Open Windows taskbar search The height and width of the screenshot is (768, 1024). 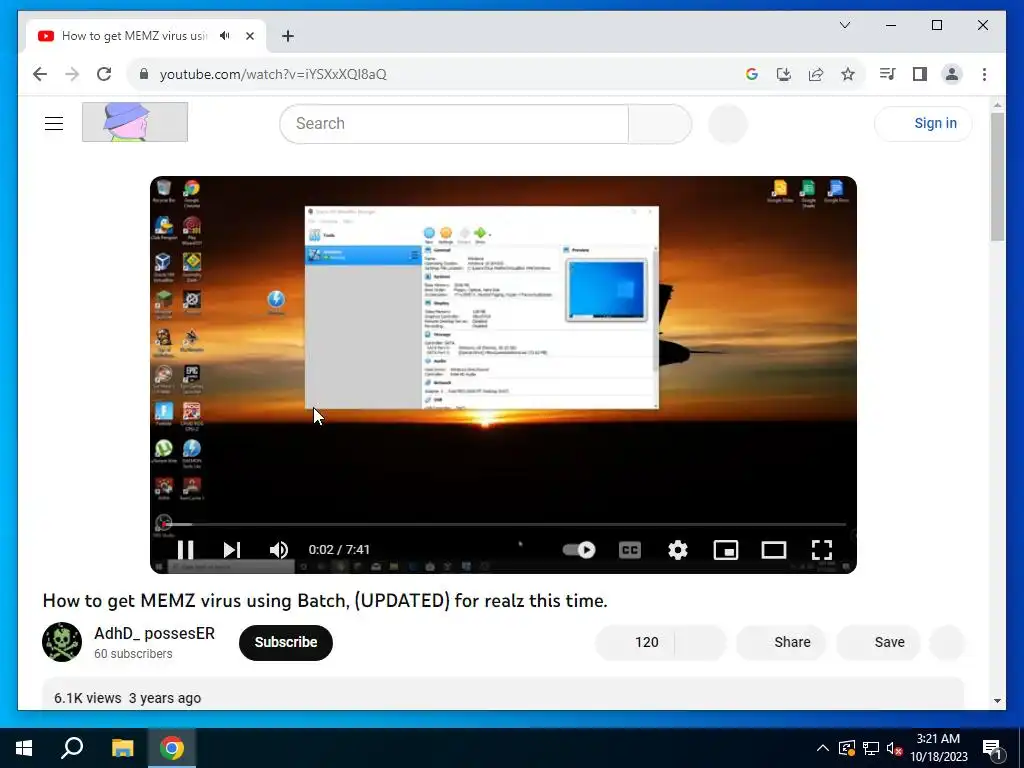click(72, 748)
